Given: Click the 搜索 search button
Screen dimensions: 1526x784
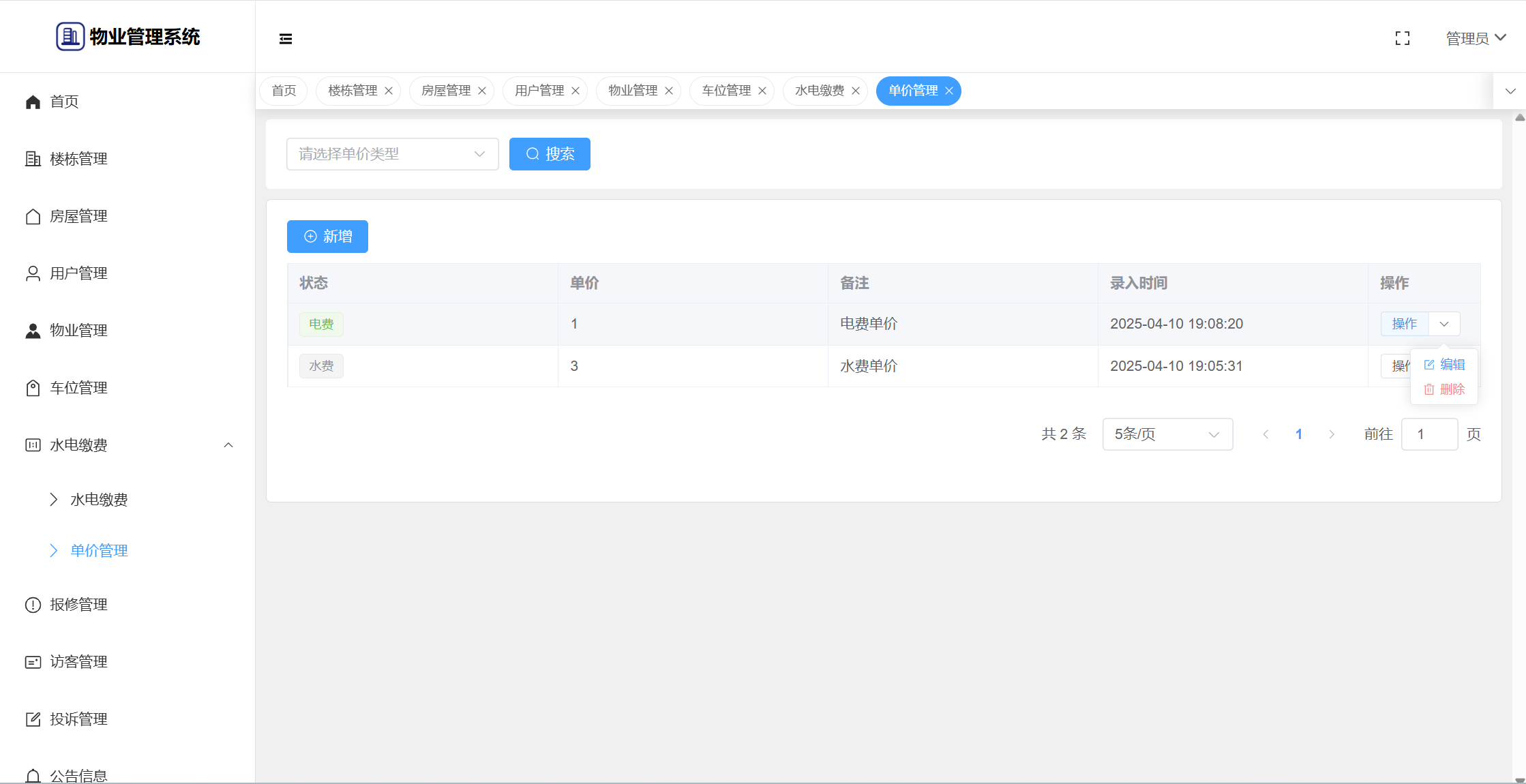Looking at the screenshot, I should coord(550,154).
